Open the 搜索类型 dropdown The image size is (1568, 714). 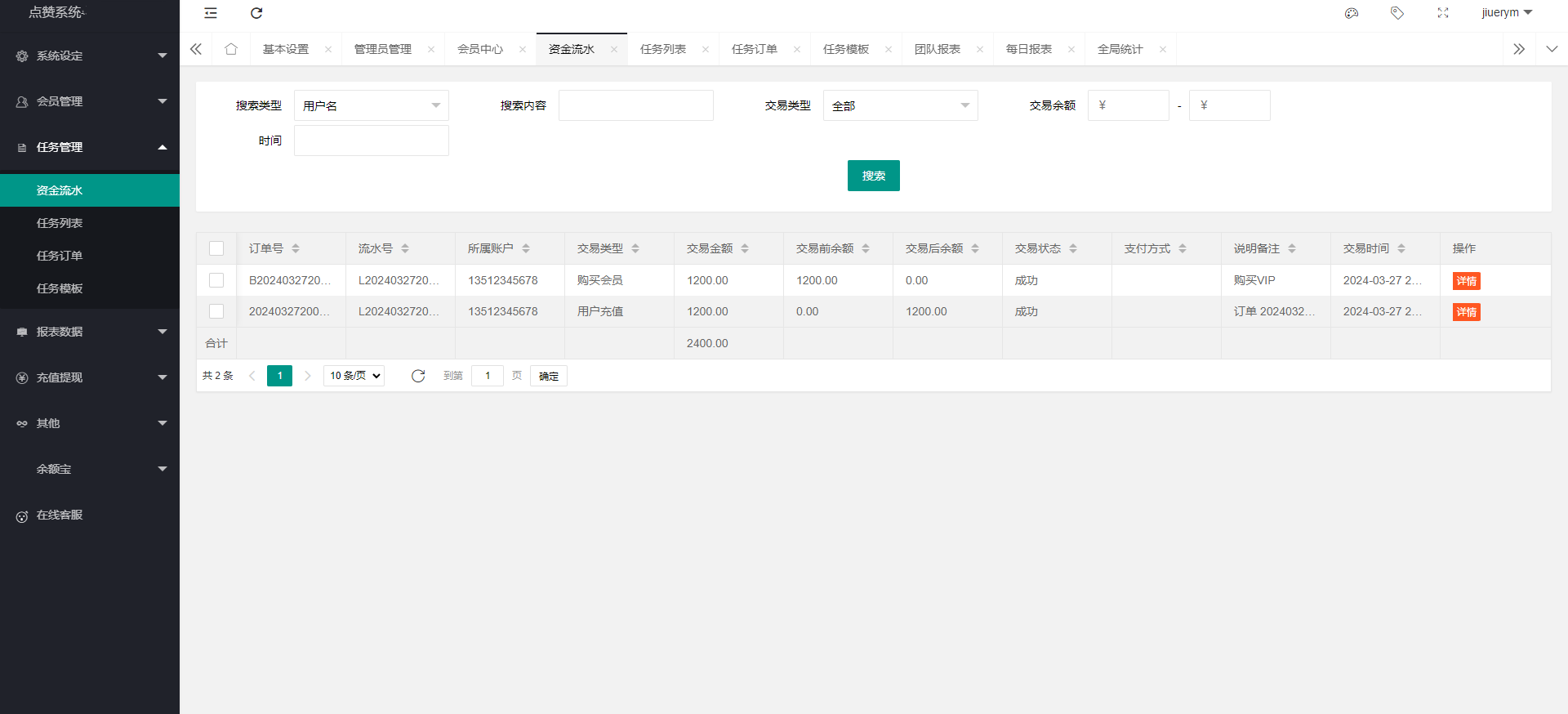371,105
